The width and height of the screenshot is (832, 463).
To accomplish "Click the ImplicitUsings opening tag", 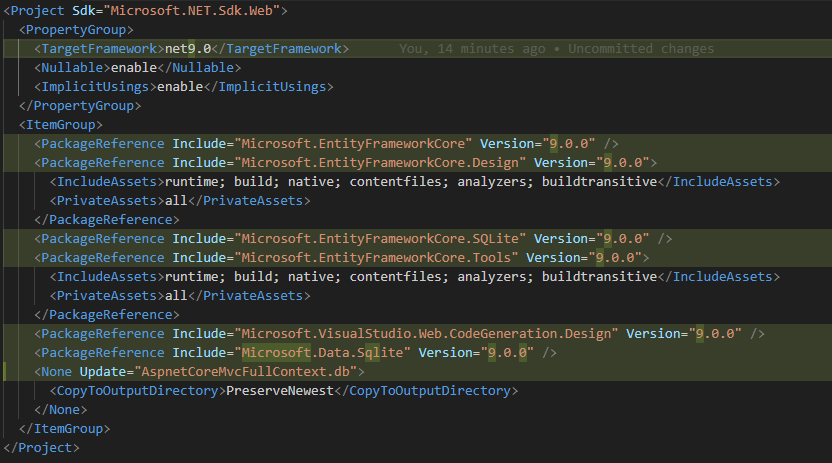I will pos(96,87).
